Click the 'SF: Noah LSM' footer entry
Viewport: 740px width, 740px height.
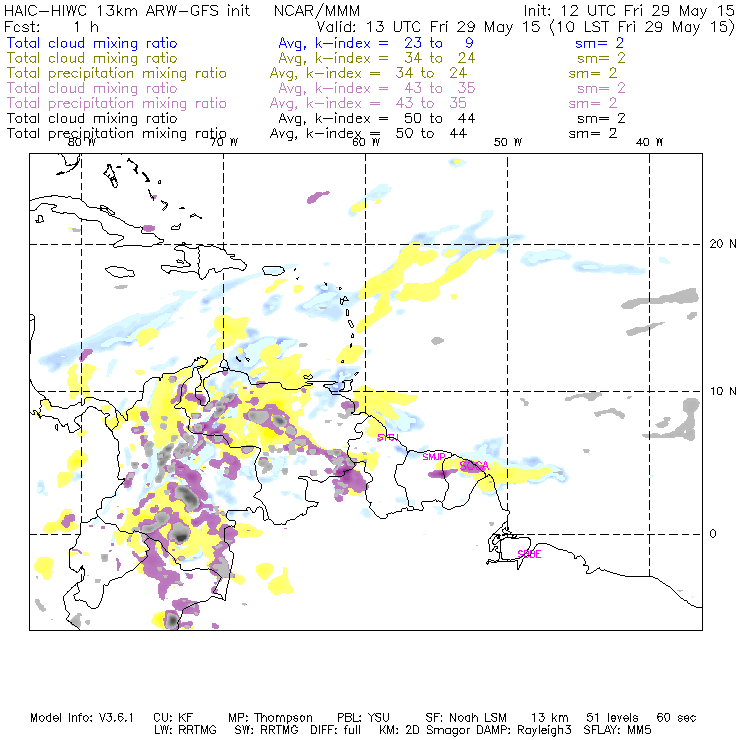pyautogui.click(x=466, y=718)
